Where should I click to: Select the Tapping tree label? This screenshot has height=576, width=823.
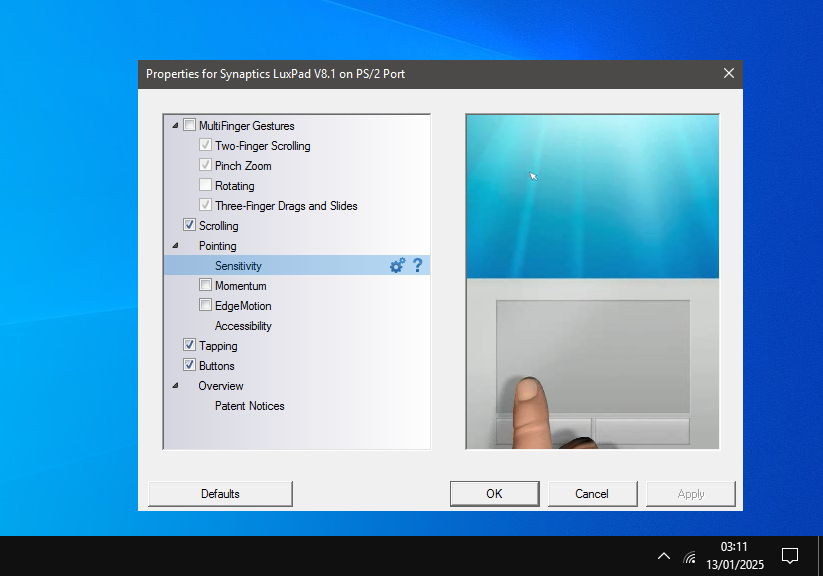[x=218, y=346]
